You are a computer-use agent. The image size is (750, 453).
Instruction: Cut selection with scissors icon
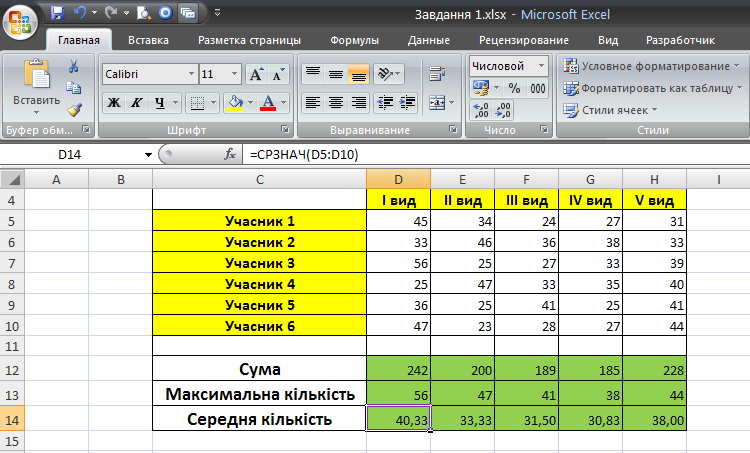(73, 66)
